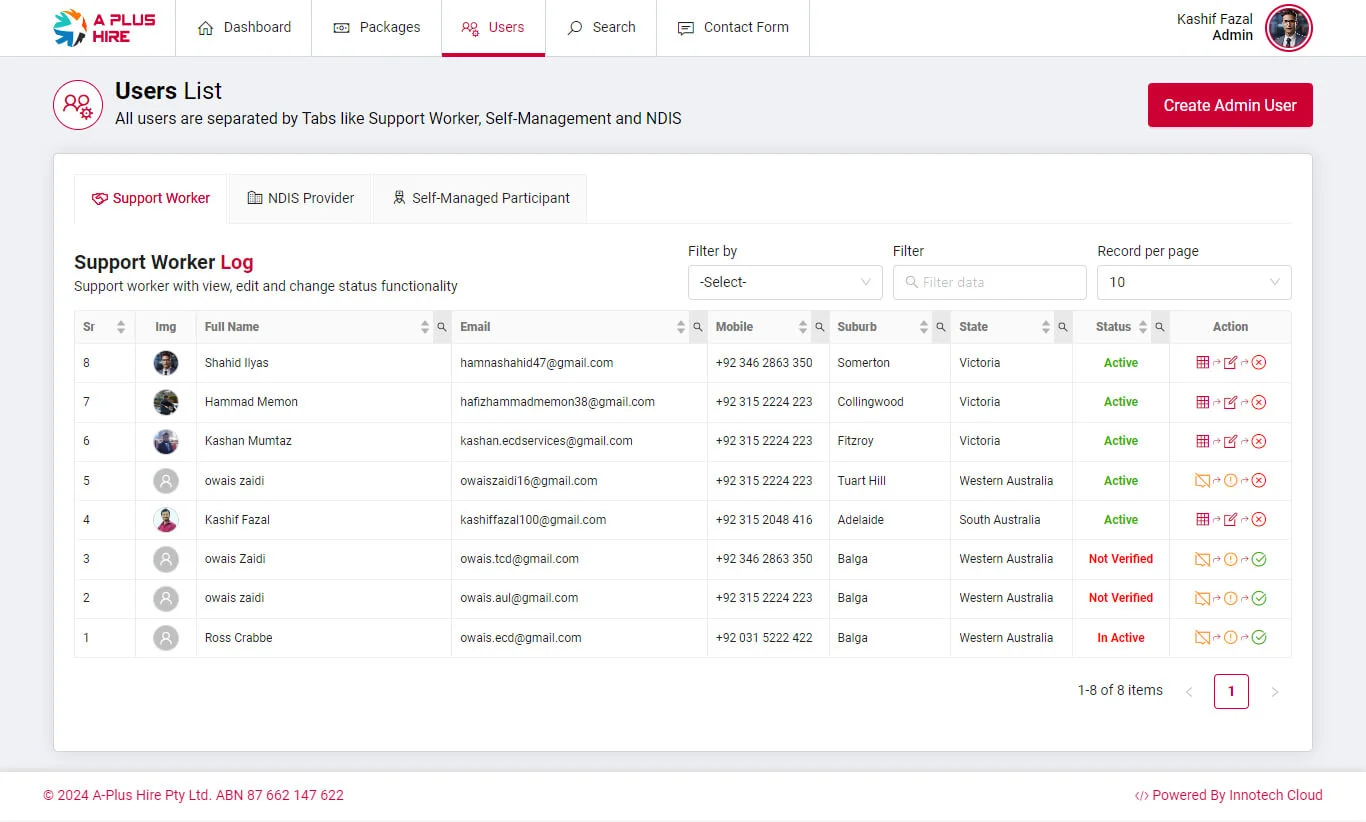
Task: Switch to the NDIS Provider tab
Action: (x=300, y=198)
